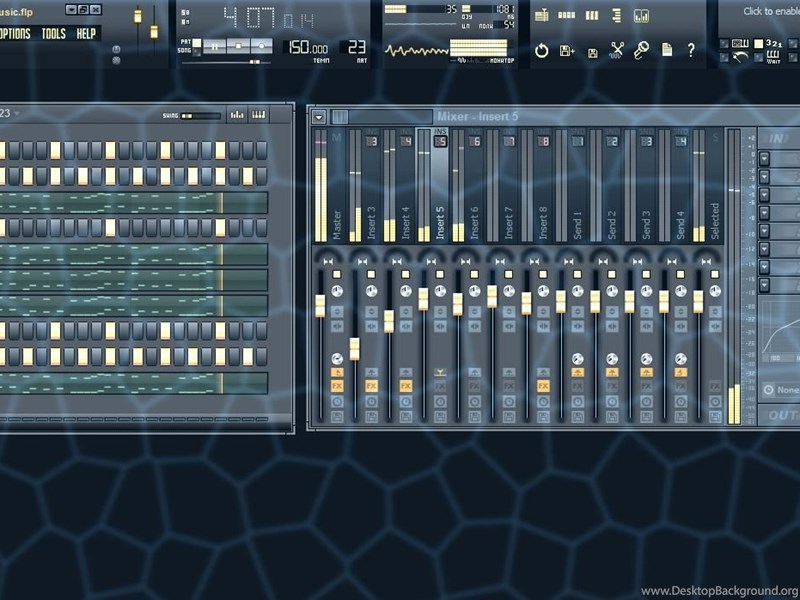Open the Piano Roll toolbar icon
This screenshot has width=800, height=600.
click(592, 16)
